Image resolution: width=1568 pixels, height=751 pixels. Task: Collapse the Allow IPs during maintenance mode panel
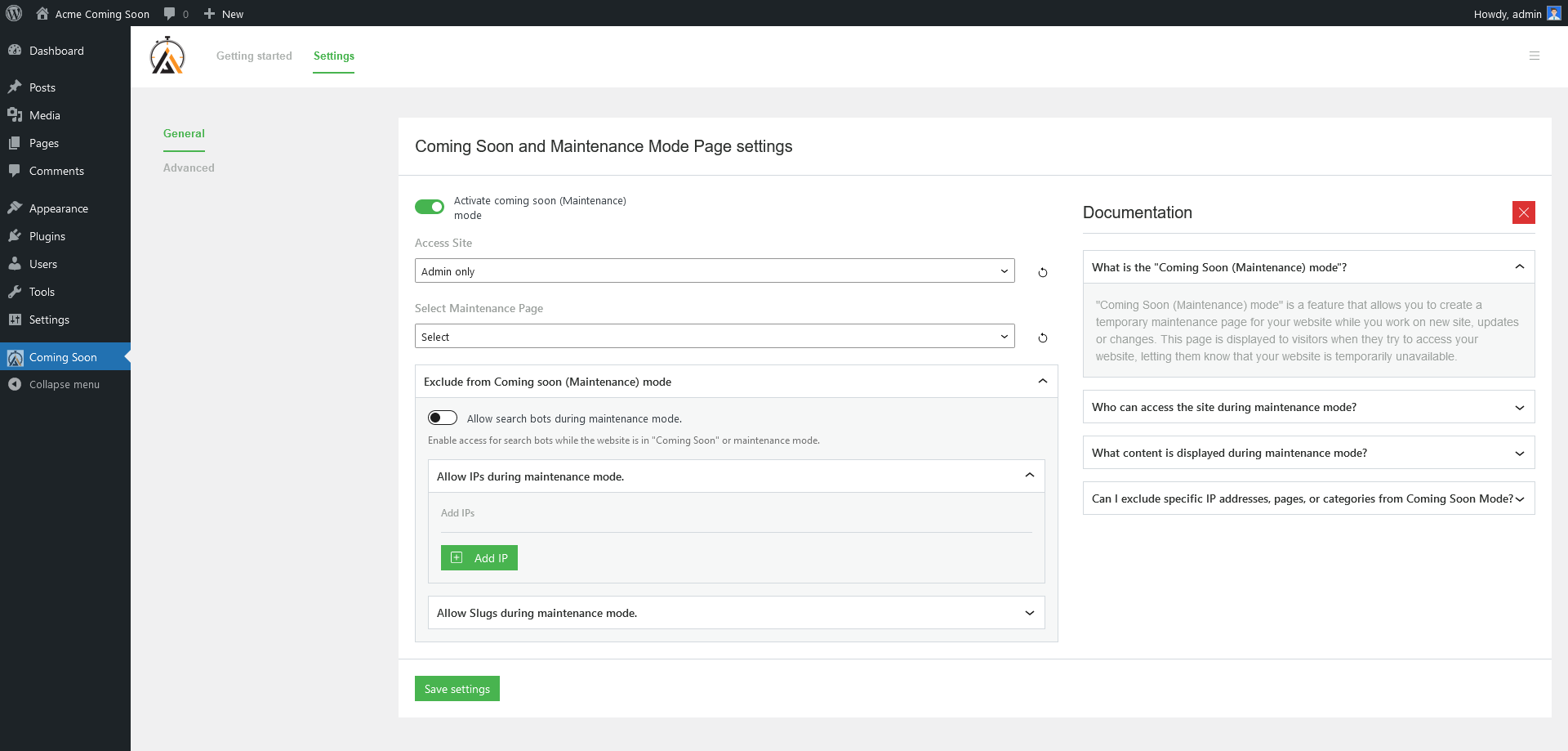(x=737, y=476)
